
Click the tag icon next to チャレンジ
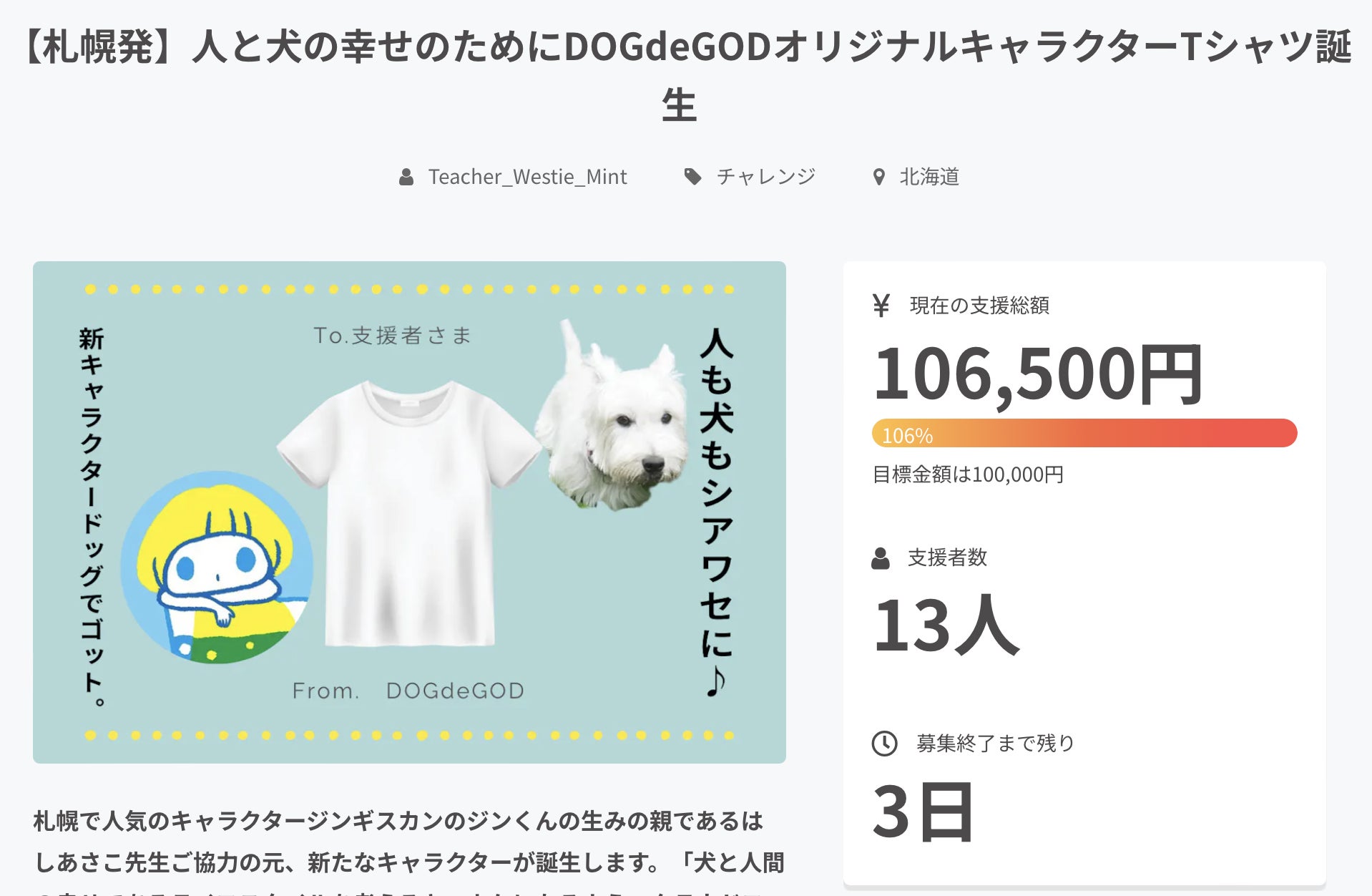pyautogui.click(x=692, y=177)
